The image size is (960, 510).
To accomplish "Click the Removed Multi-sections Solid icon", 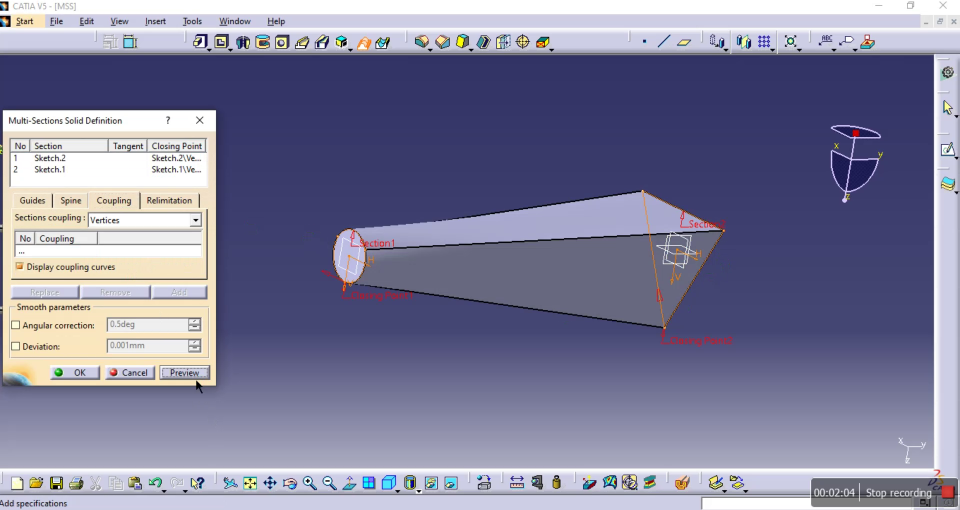I will click(383, 42).
